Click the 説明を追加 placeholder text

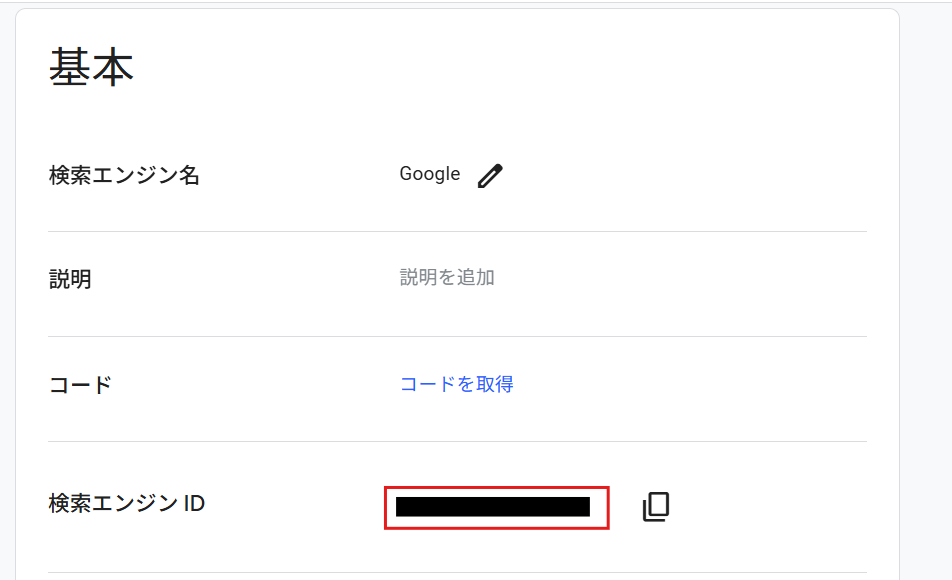pyautogui.click(x=447, y=277)
